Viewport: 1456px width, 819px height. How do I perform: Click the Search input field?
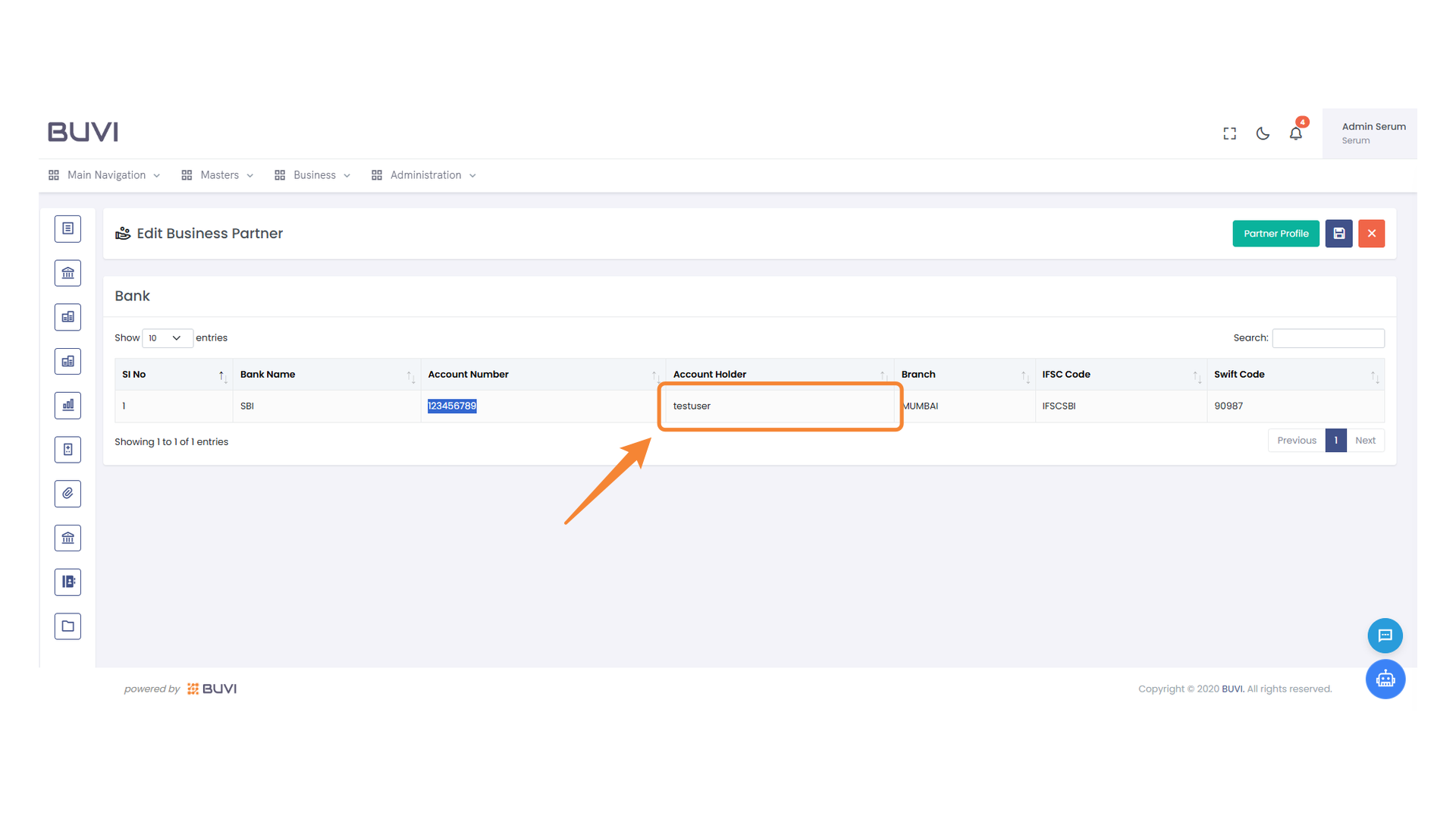(x=1328, y=338)
